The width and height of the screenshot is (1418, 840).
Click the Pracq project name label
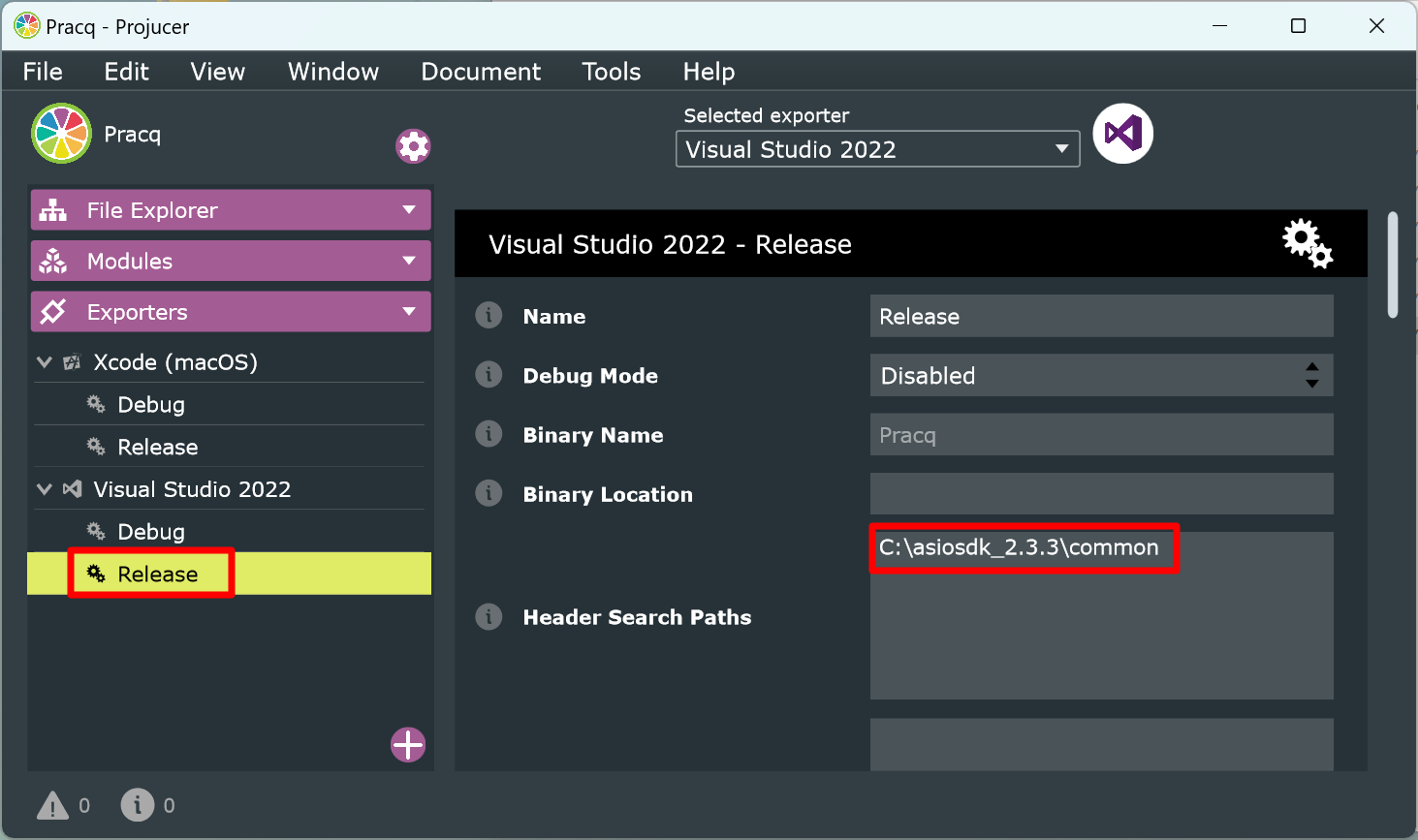click(x=132, y=134)
